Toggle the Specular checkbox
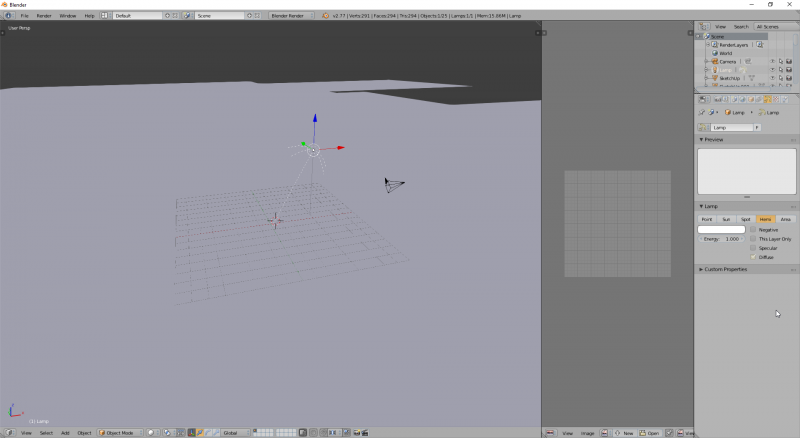 [754, 248]
